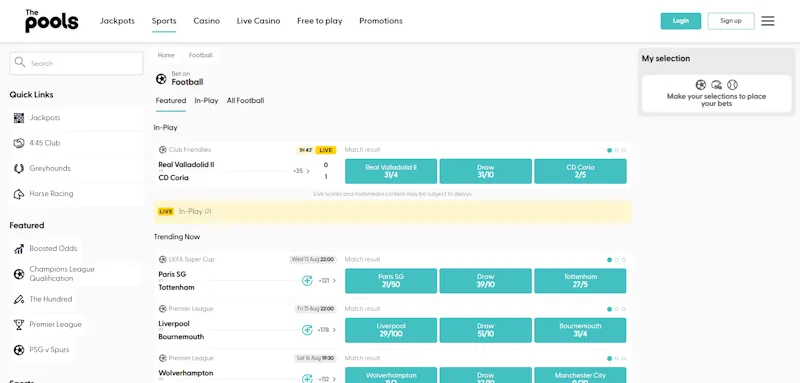Expand +121 markets for Paris SG match
This screenshot has width=800, height=383.
point(327,280)
